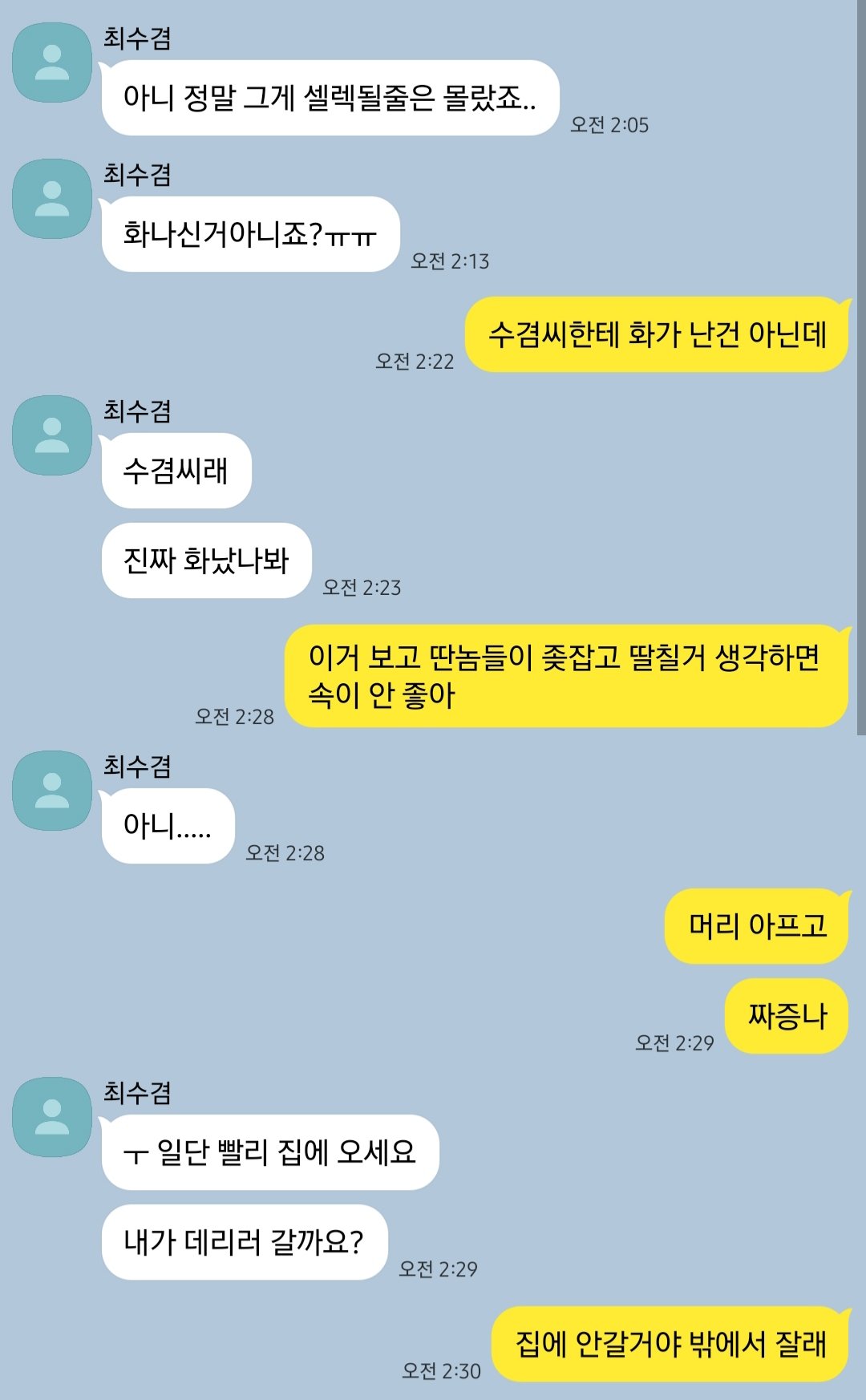Viewport: 866px width, 1400px height.
Task: Tap the '수겸씨래' message bubble
Action: click(x=176, y=471)
